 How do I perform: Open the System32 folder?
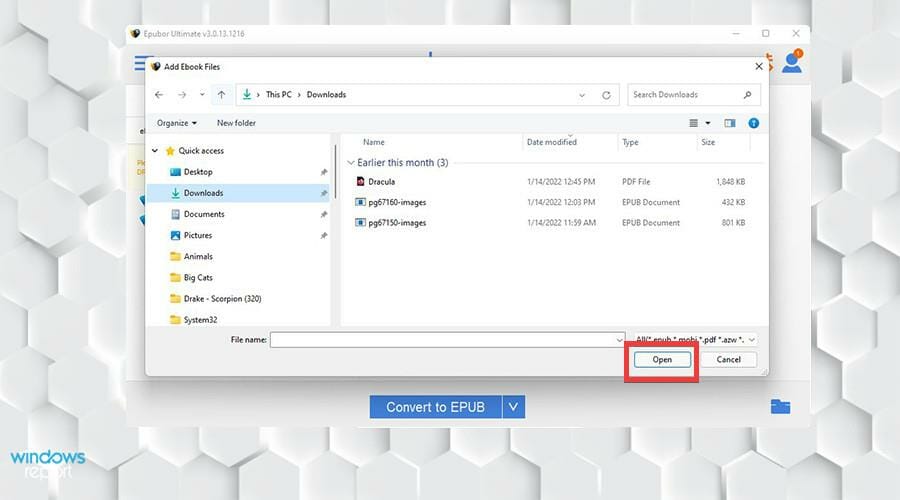click(x=200, y=320)
